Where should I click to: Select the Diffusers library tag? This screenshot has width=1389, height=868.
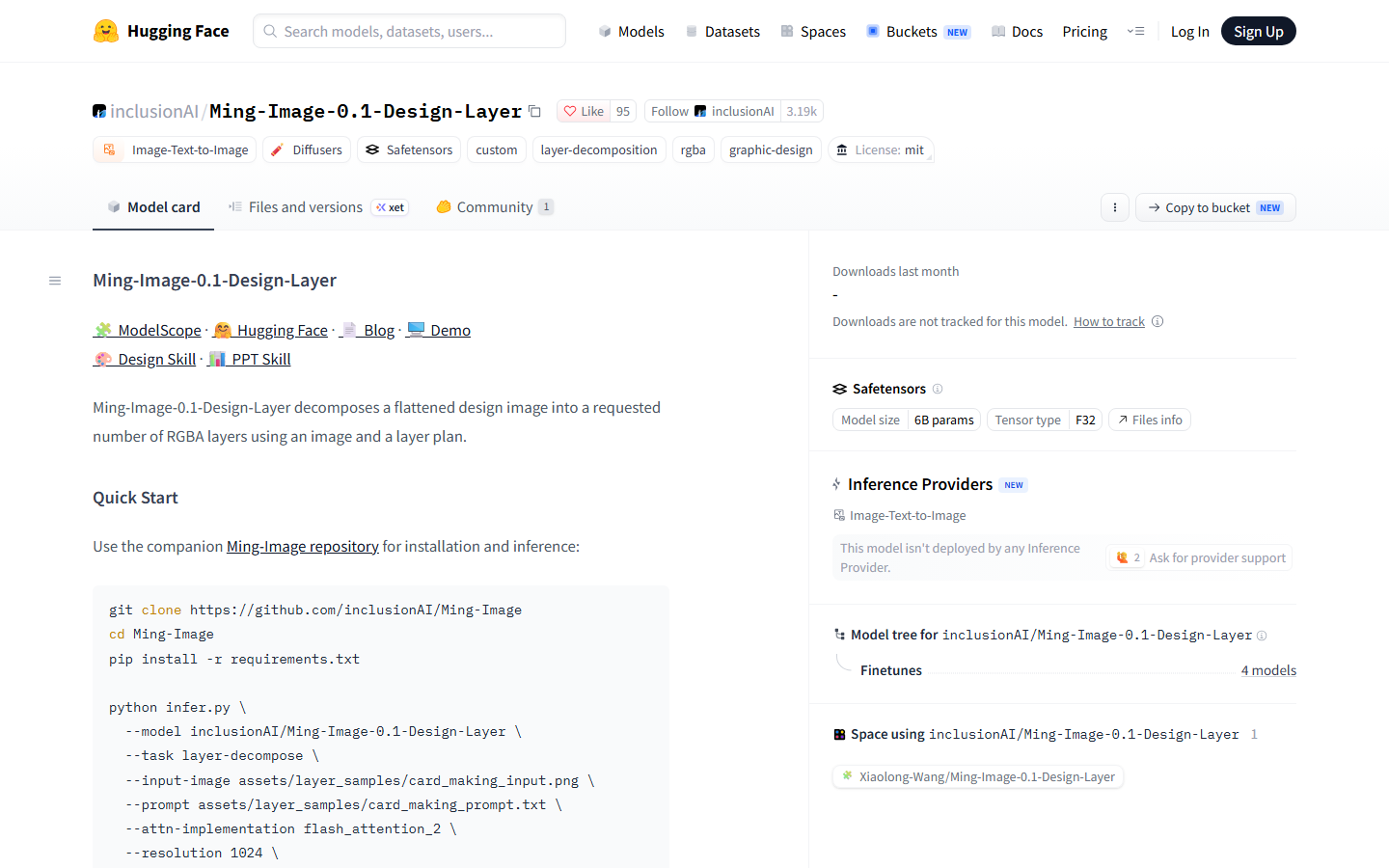(307, 149)
